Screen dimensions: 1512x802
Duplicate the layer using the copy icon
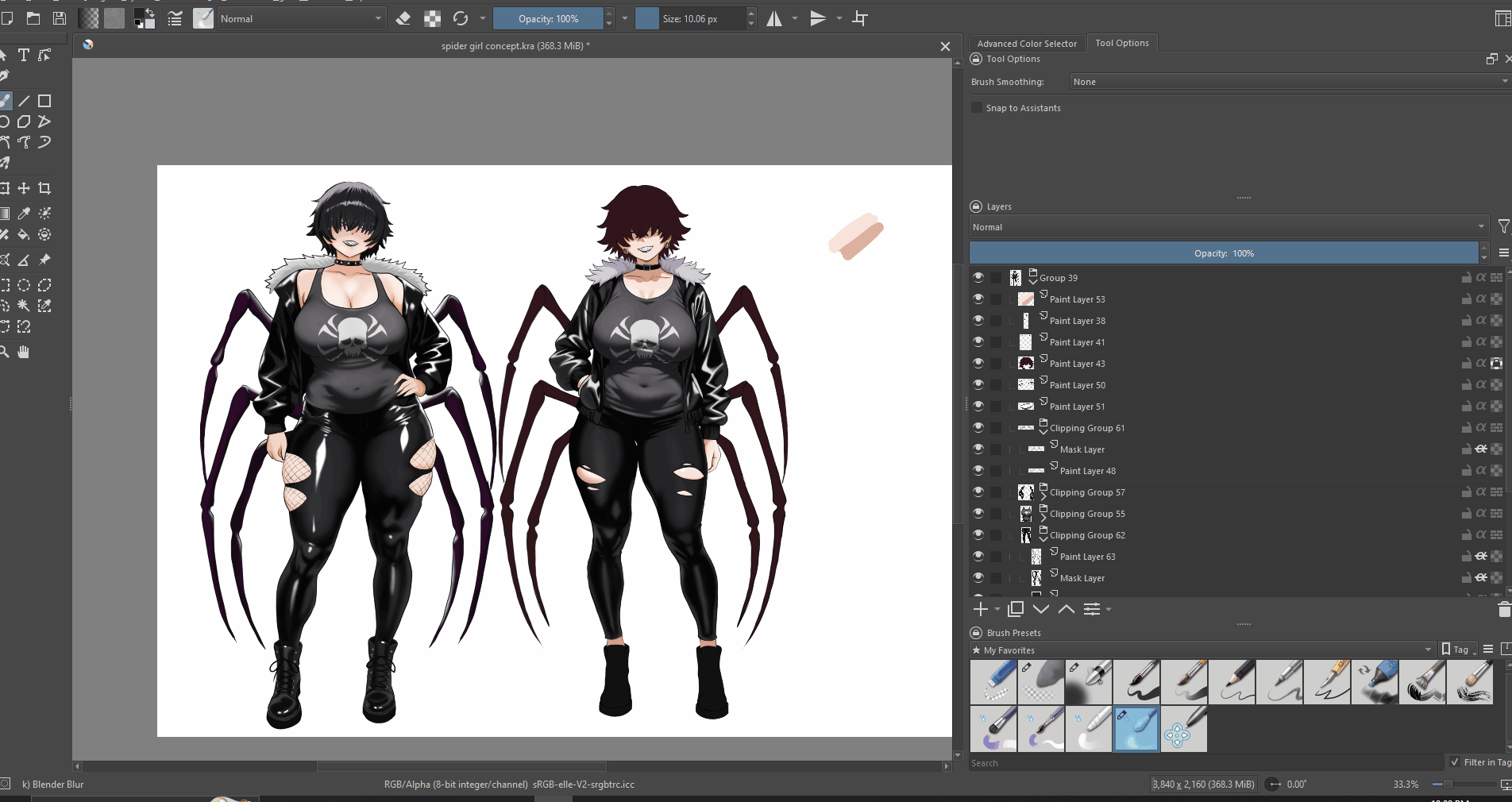[x=1015, y=609]
